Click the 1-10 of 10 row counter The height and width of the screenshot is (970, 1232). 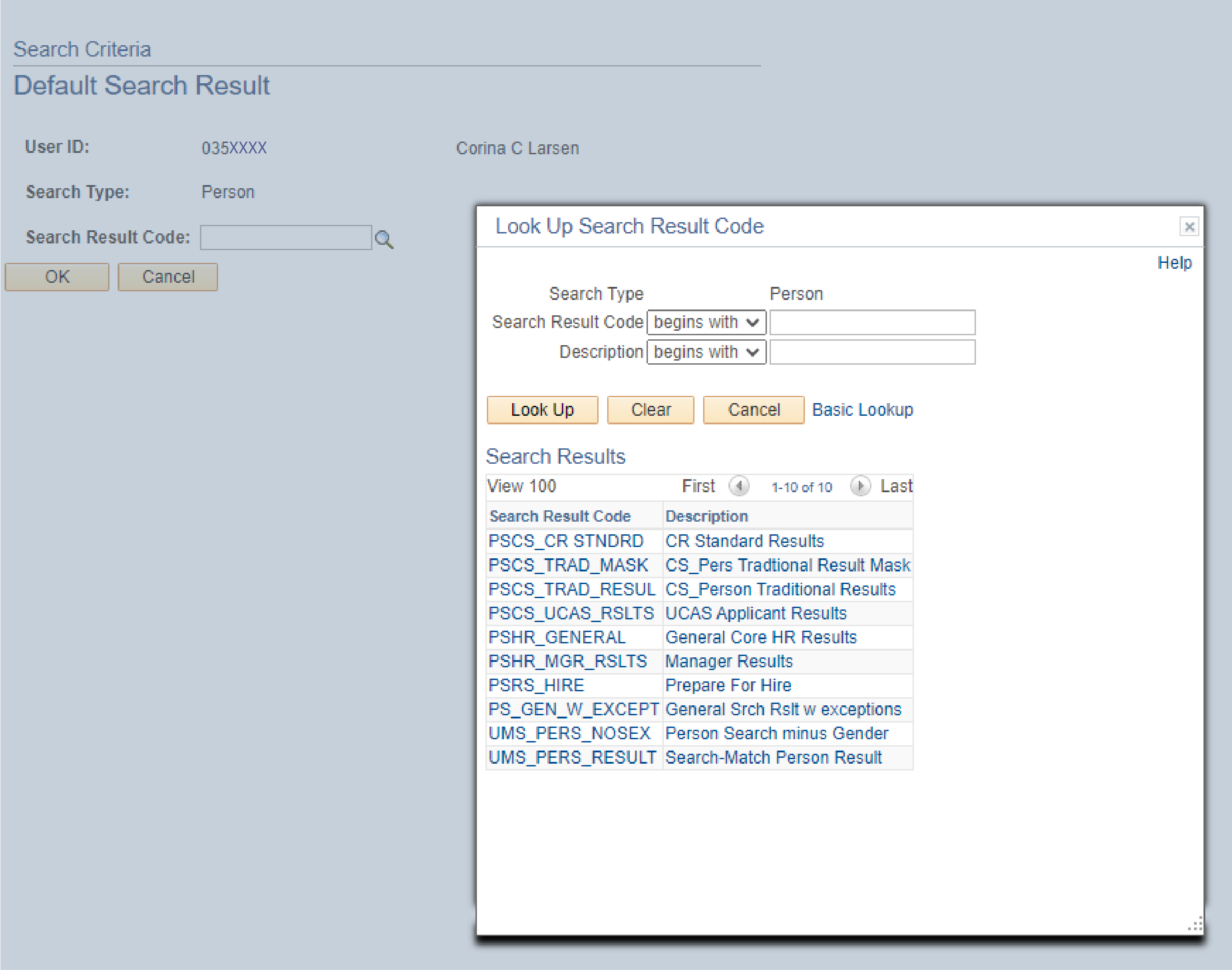click(x=801, y=487)
